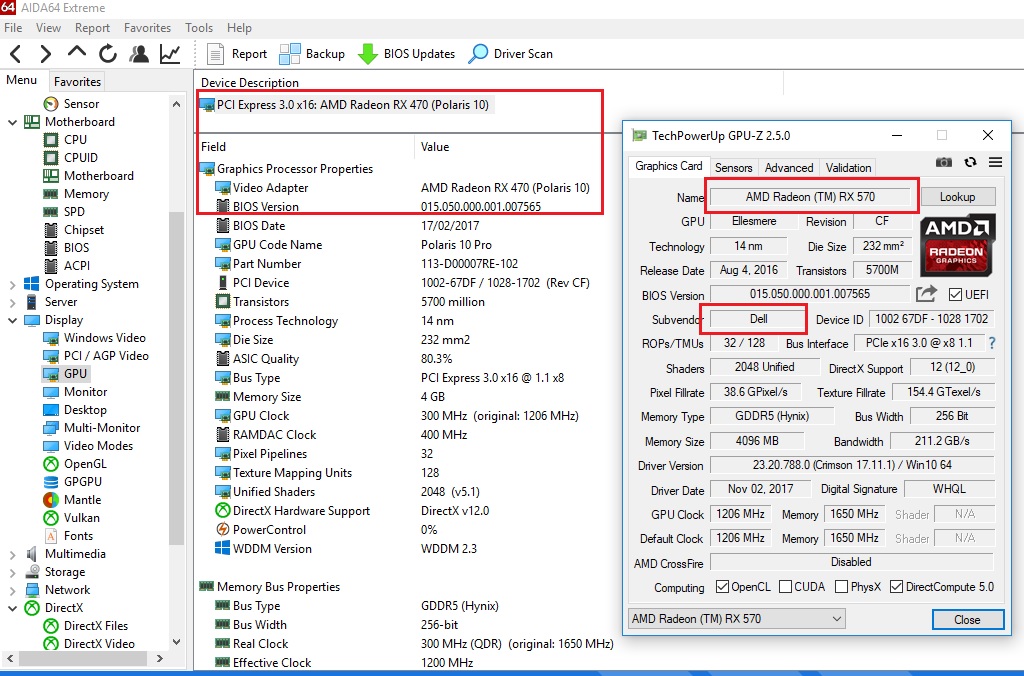Screen dimensions: 1024x676
Task: Open Fonts tree item
Action: pyautogui.click(x=68, y=536)
